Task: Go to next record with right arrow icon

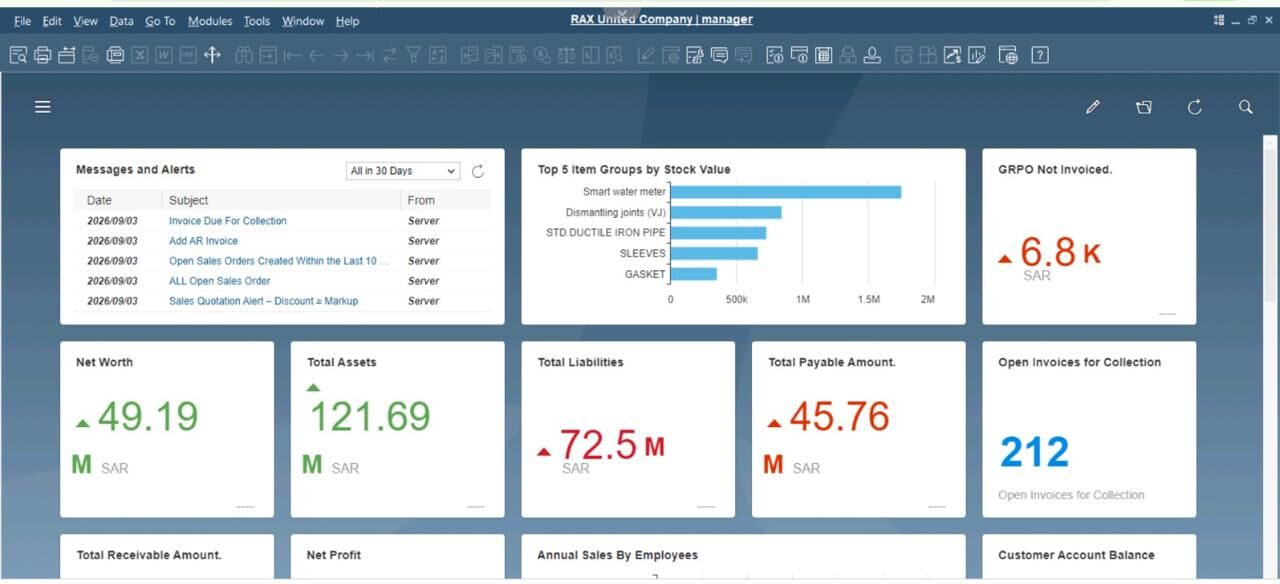Action: click(x=341, y=55)
